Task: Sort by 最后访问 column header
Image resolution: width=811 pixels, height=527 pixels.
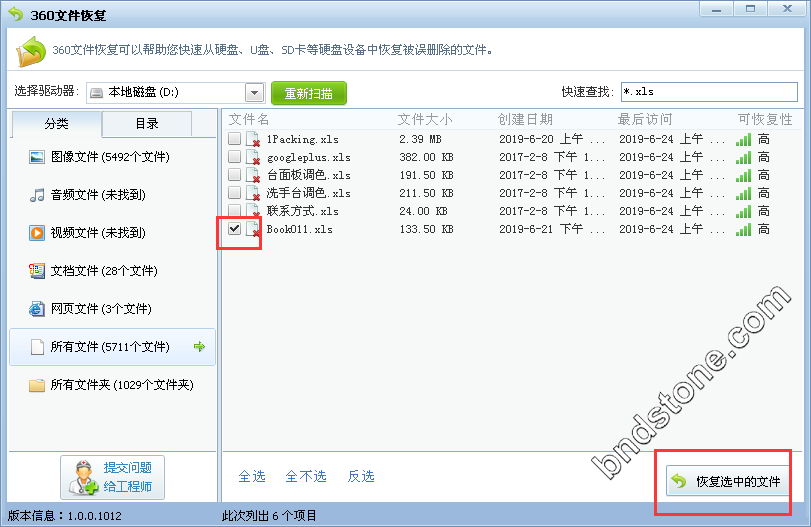Action: [x=645, y=119]
